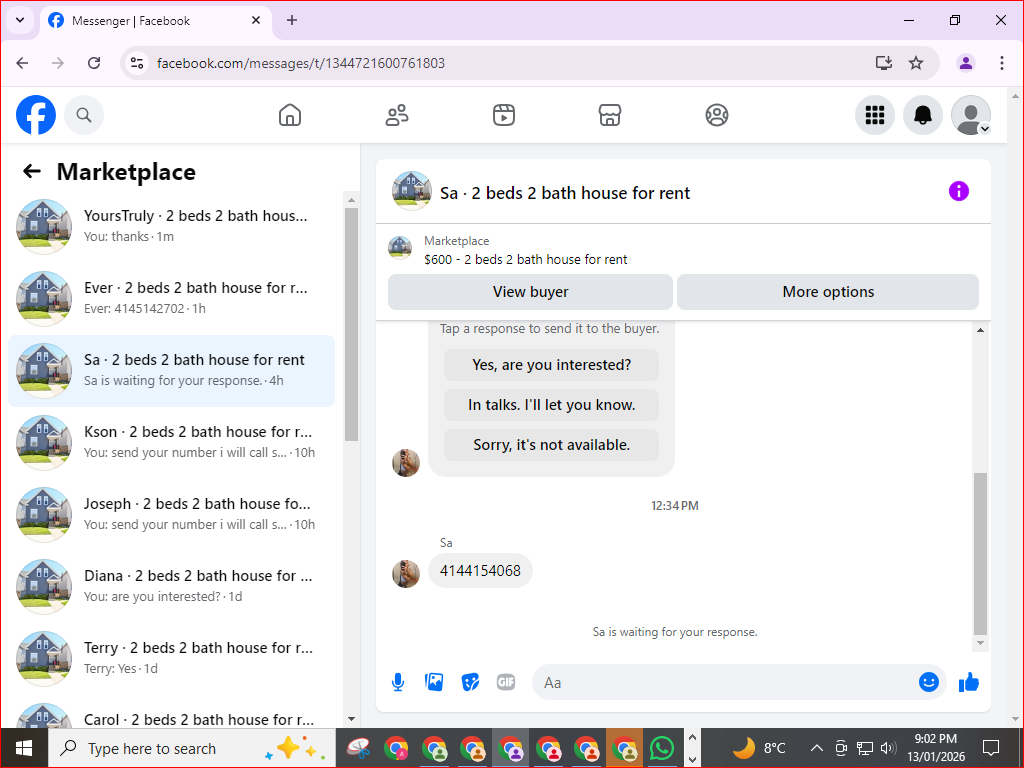The height and width of the screenshot is (768, 1024).
Task: Open the Facebook search icon
Action: 84,115
